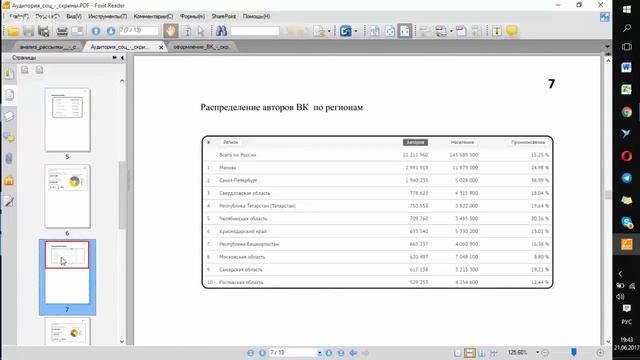Screen dimensions: 640x360
Task: Zoom out with minus button
Action: pyautogui.click(x=545, y=353)
